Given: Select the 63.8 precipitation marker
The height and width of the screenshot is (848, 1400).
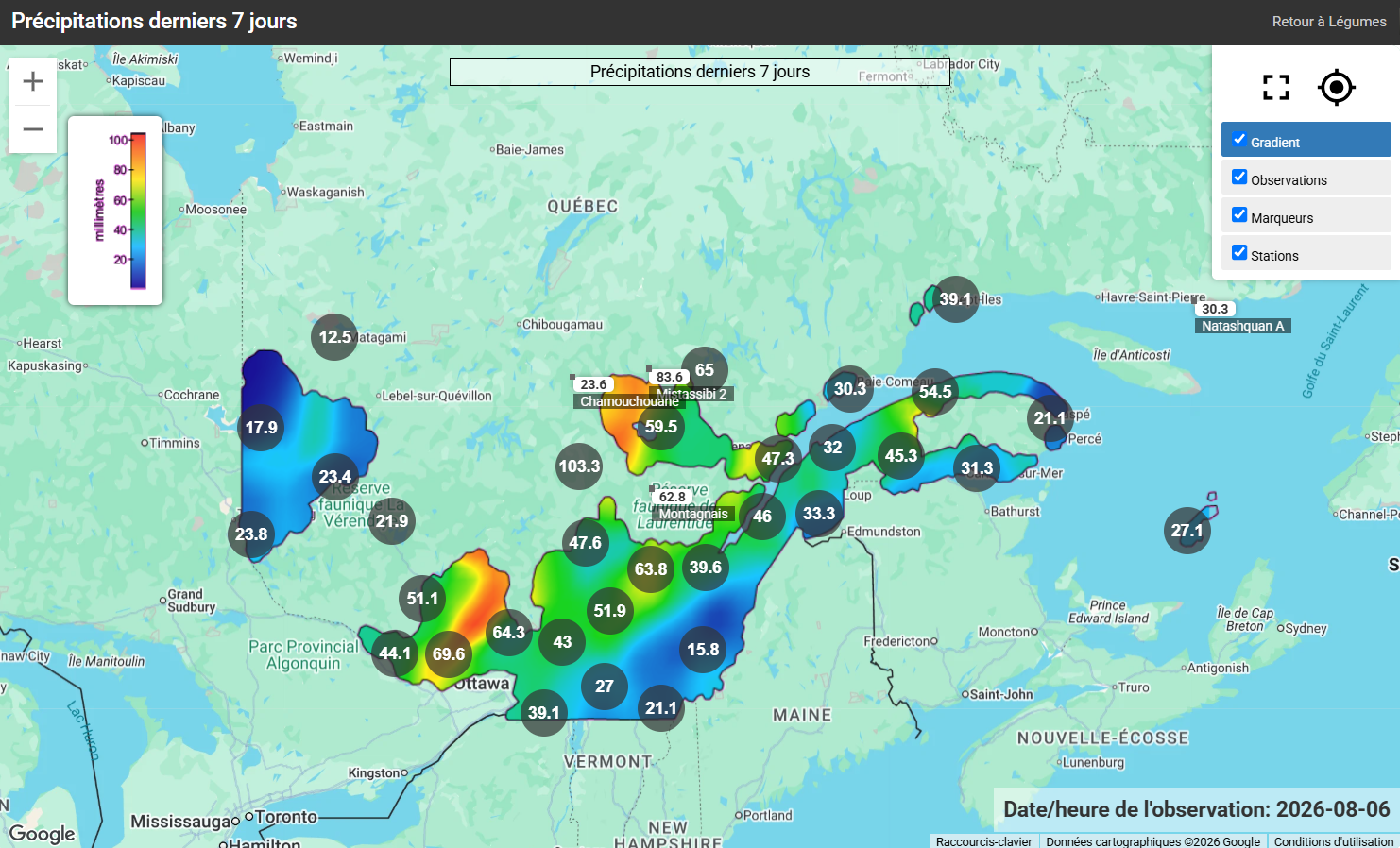Looking at the screenshot, I should (x=651, y=569).
